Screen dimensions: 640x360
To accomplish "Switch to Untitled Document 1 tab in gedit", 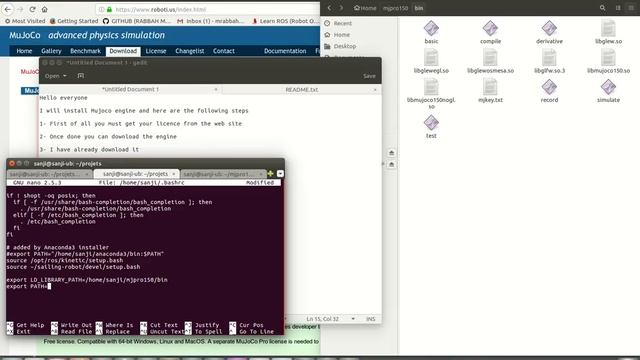I will 130,89.
